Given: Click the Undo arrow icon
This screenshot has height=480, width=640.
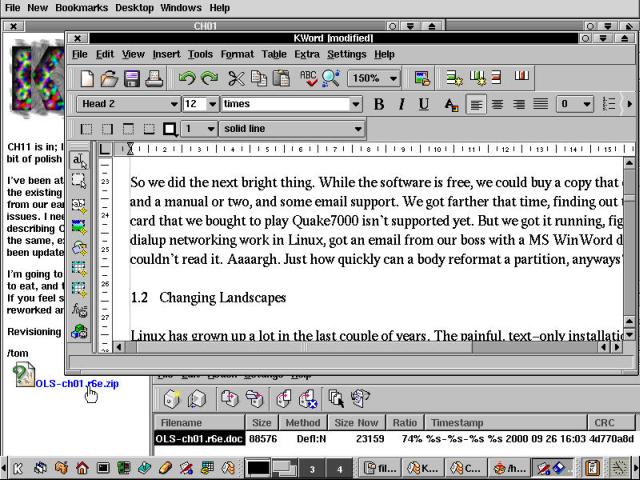Looking at the screenshot, I should click(187, 78).
